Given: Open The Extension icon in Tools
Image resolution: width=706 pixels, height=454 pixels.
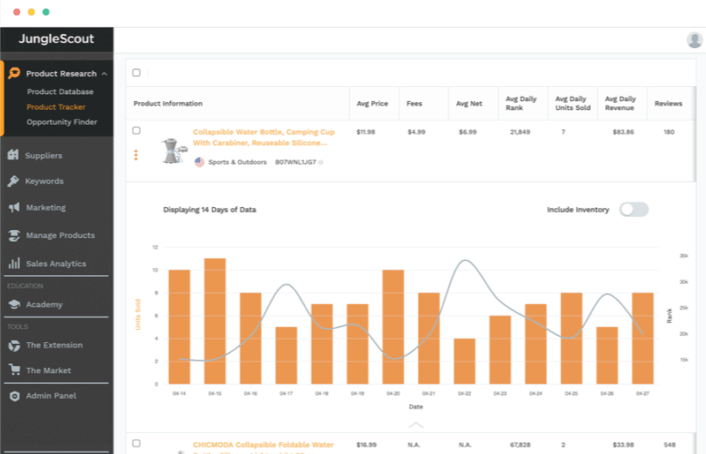Looking at the screenshot, I should pyautogui.click(x=14, y=345).
